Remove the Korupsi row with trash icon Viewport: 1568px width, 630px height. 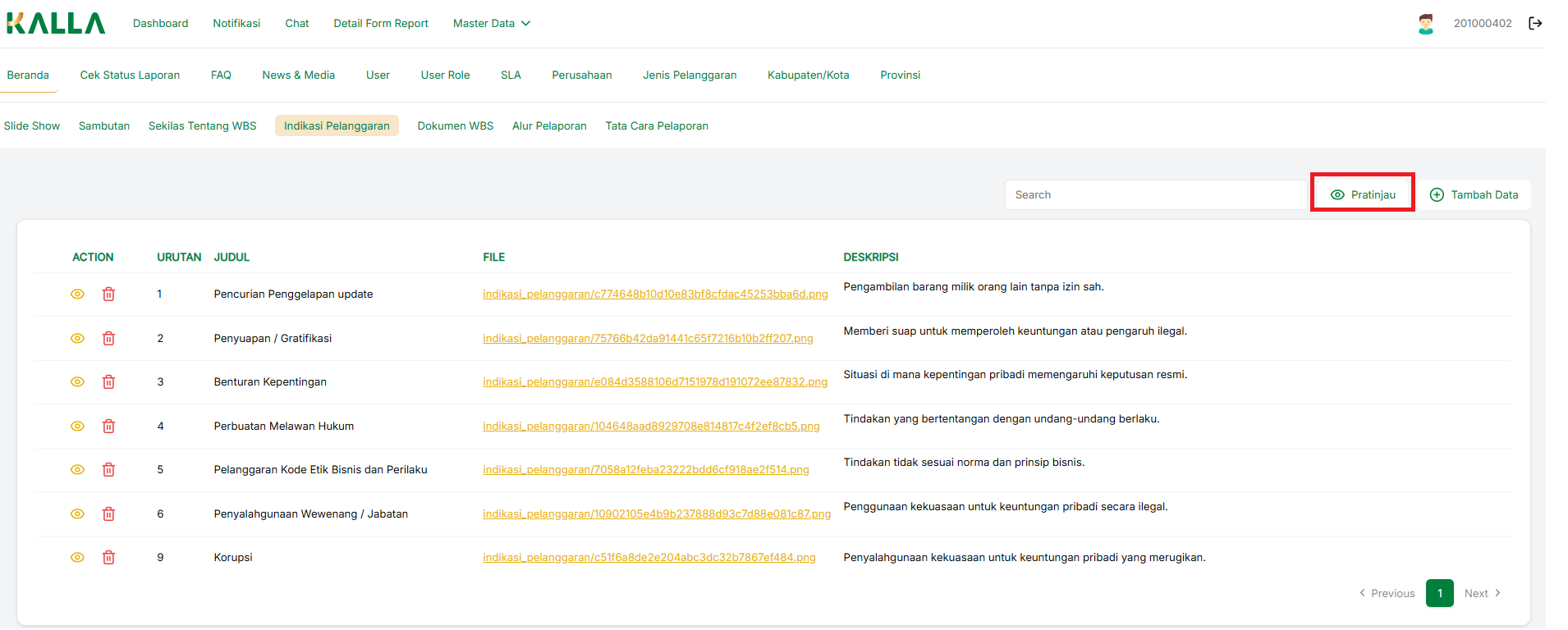click(x=108, y=558)
